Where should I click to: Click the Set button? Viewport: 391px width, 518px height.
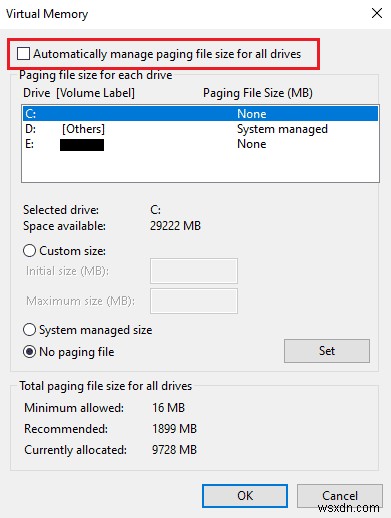(x=327, y=351)
